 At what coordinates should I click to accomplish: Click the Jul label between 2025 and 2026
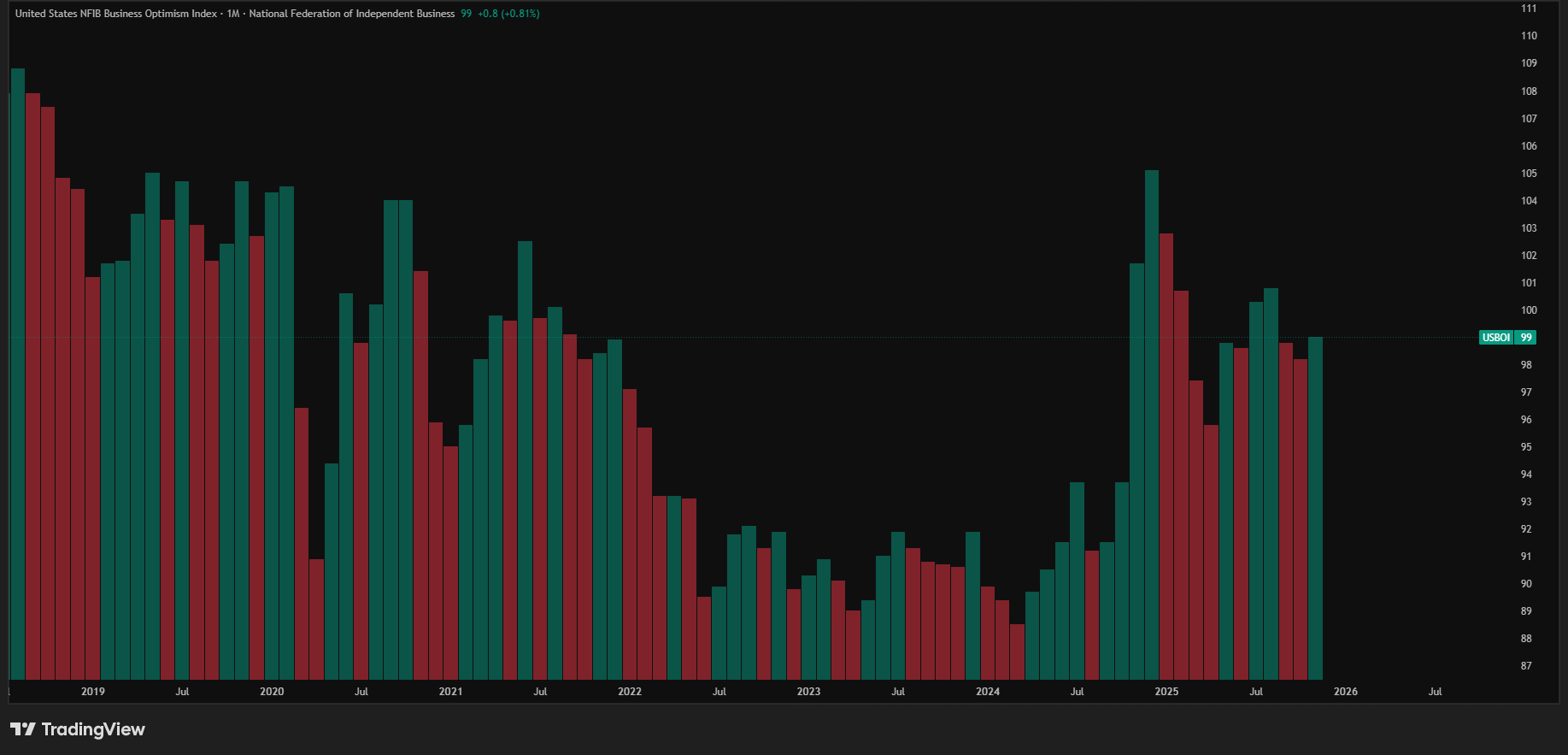(x=1256, y=692)
